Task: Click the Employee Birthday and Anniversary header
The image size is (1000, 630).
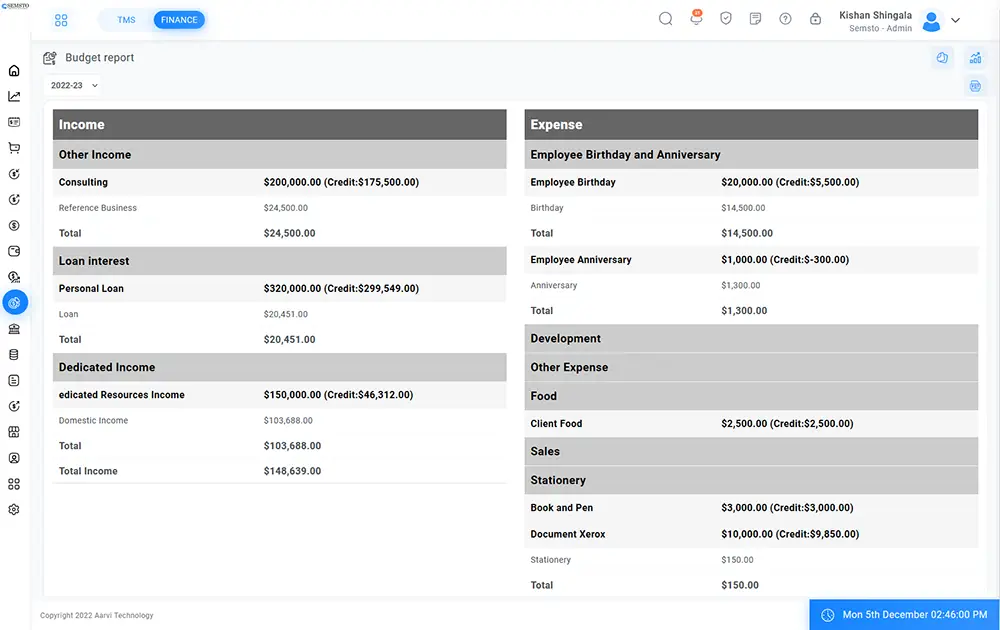Action: 751,155
